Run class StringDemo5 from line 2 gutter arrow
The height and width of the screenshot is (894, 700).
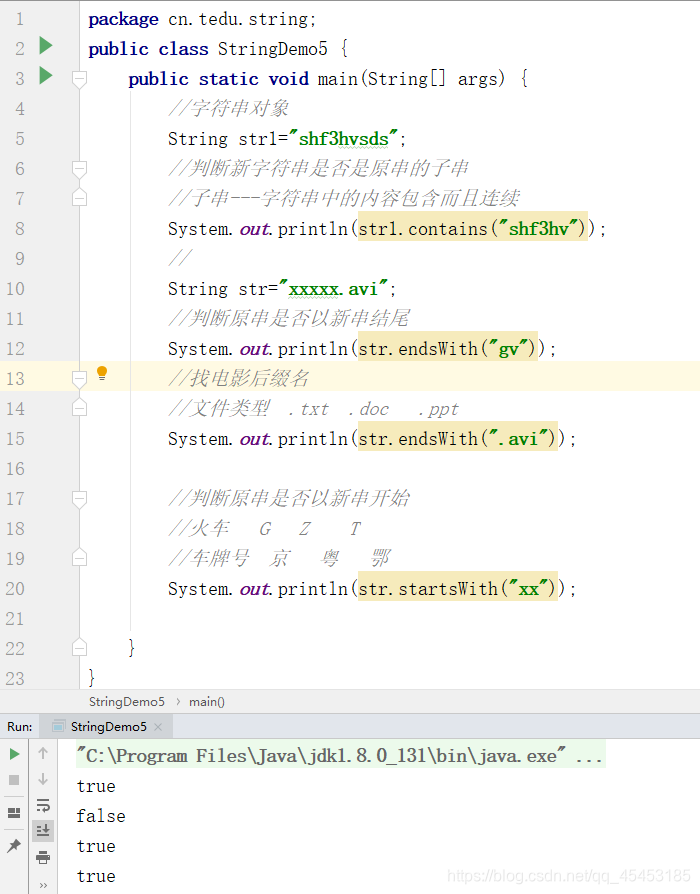pos(46,46)
